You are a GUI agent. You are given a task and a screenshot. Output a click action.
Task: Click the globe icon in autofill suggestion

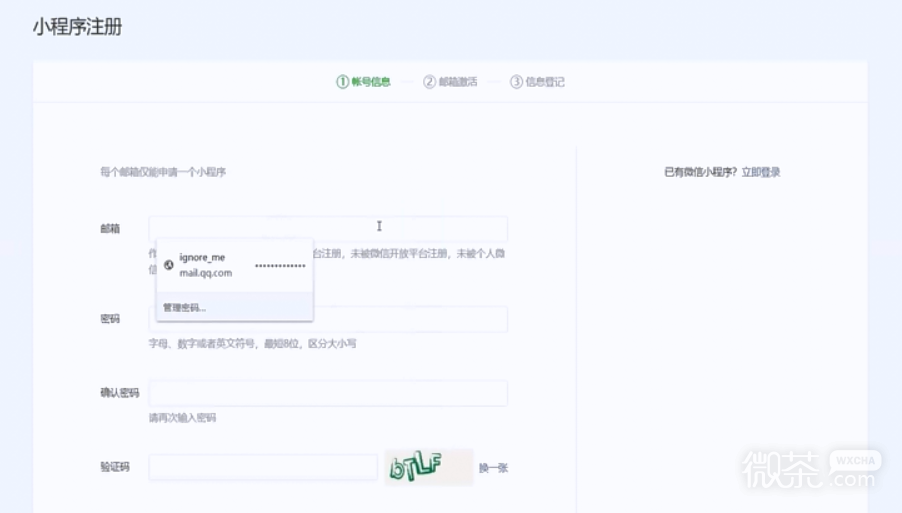click(x=169, y=265)
